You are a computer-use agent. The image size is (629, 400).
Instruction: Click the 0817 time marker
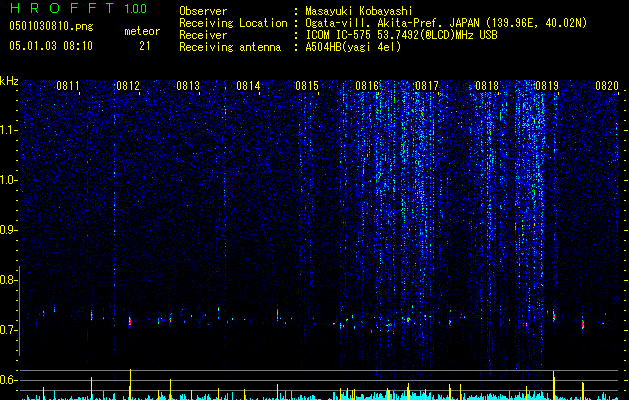coord(427,86)
